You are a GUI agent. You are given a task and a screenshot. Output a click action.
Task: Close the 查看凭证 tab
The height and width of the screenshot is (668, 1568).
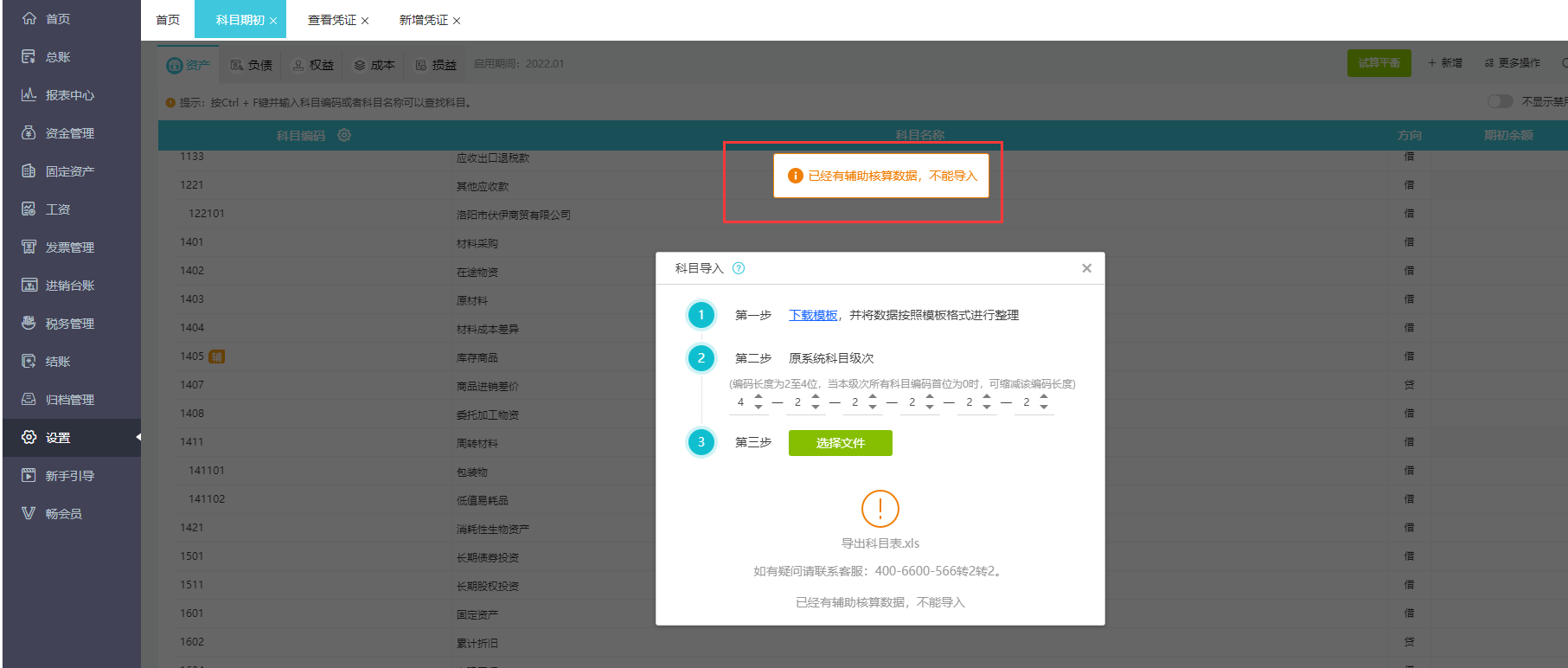coord(365,21)
